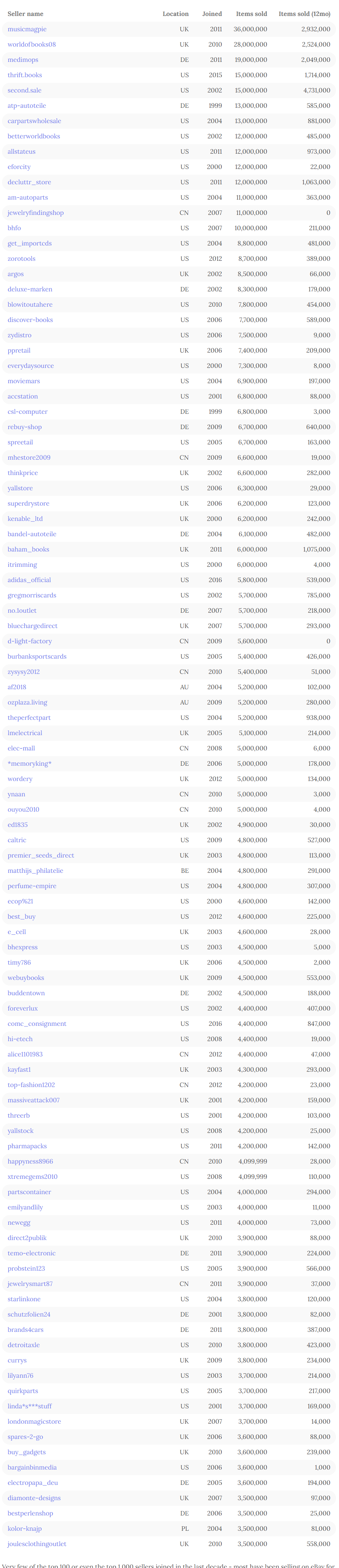The width and height of the screenshot is (339, 1568).
Task: Click the 'Items sold (12mo)' column header
Action: pos(304,13)
